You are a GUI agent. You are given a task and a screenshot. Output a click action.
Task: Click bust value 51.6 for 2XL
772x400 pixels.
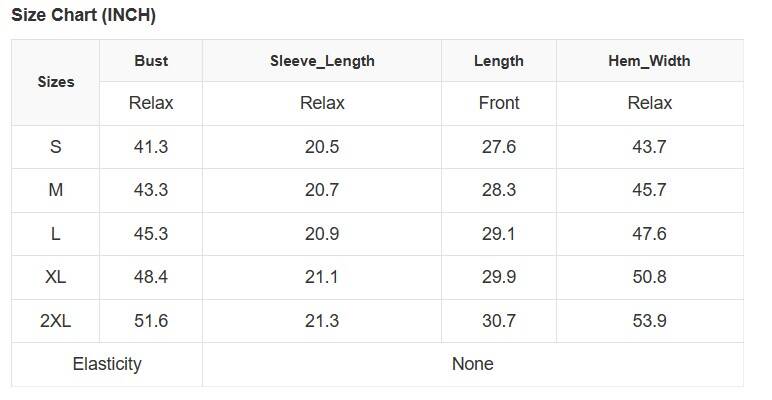pyautogui.click(x=151, y=321)
